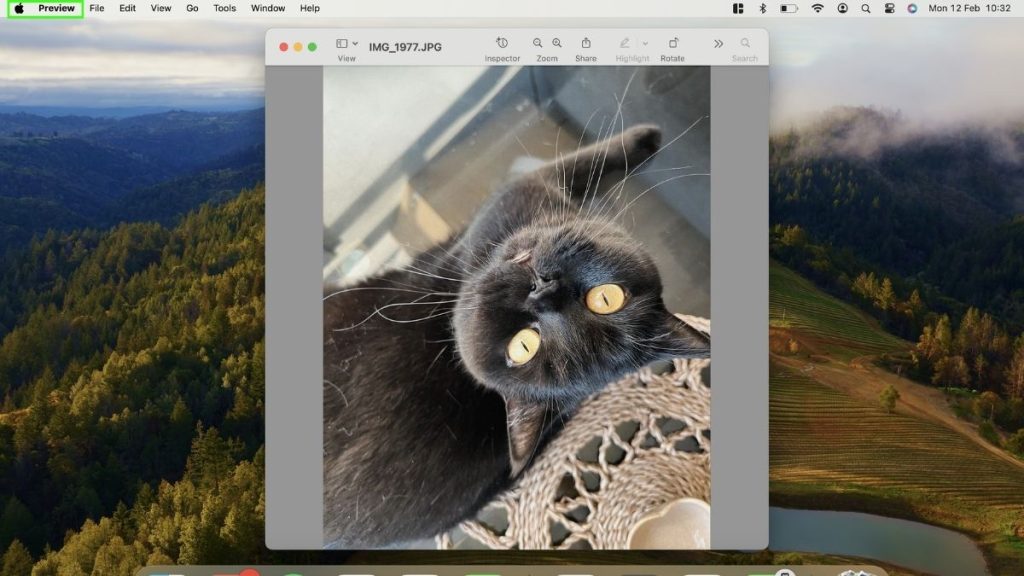
Task: Toggle the Bluetooth status icon
Action: coord(762,8)
